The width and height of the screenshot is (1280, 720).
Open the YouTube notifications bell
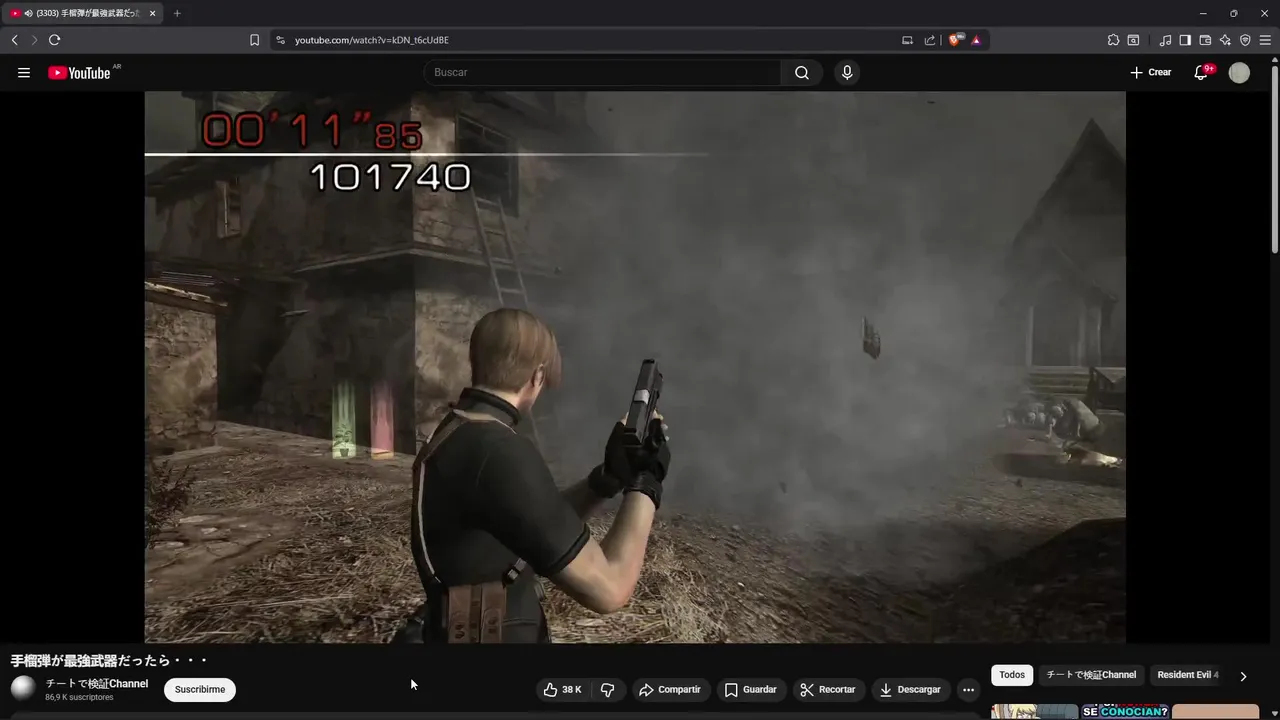[x=1201, y=73]
